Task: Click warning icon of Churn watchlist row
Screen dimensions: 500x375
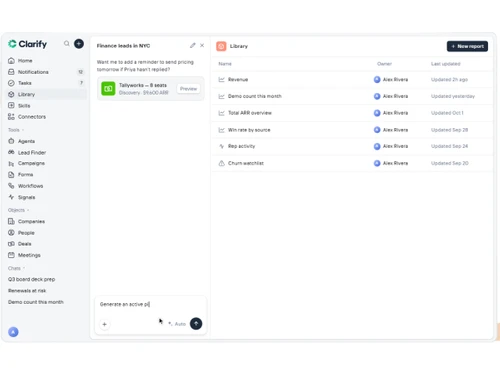Action: (x=222, y=163)
